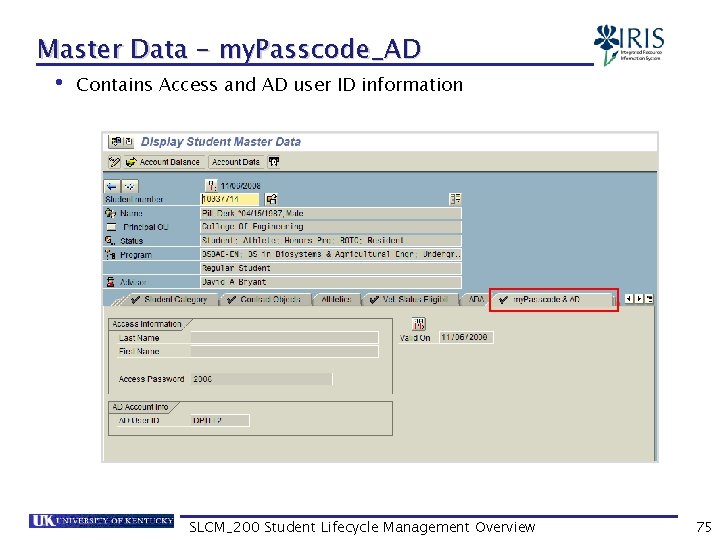This screenshot has height=540, width=720.
Task: Click the Advisor row icon
Action: (x=110, y=281)
